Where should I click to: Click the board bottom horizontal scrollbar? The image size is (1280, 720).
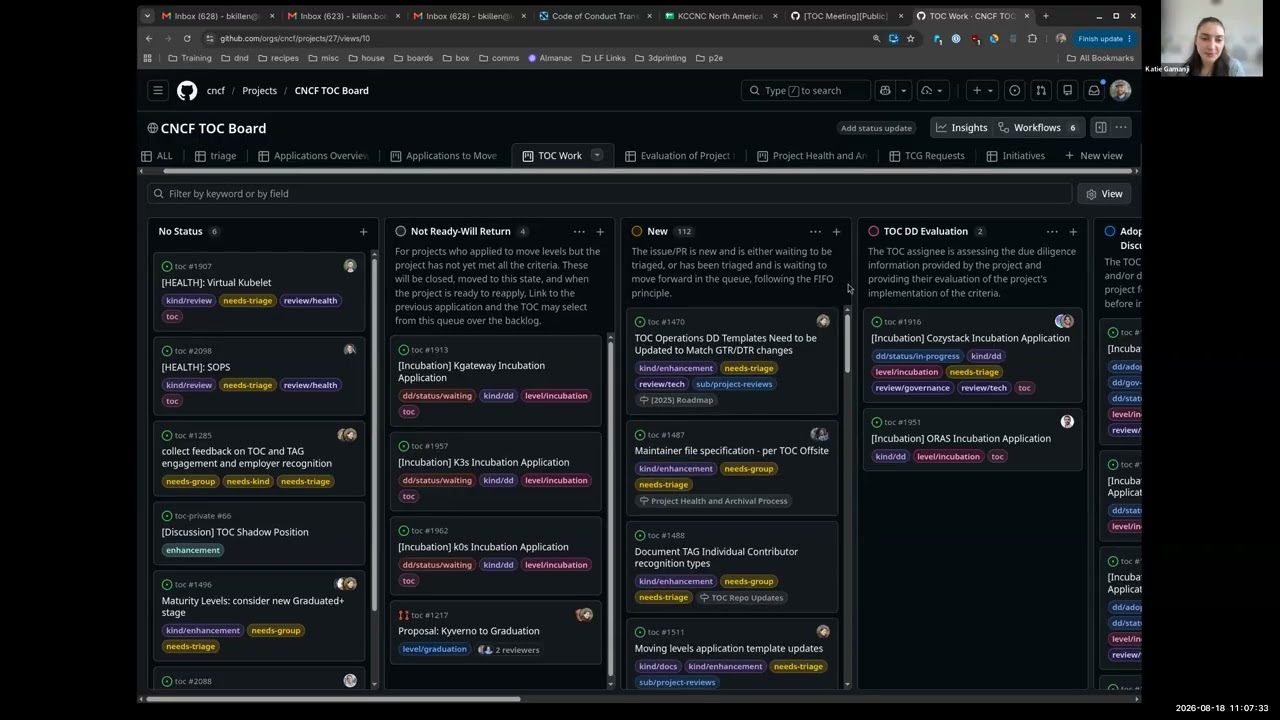pos(333,698)
